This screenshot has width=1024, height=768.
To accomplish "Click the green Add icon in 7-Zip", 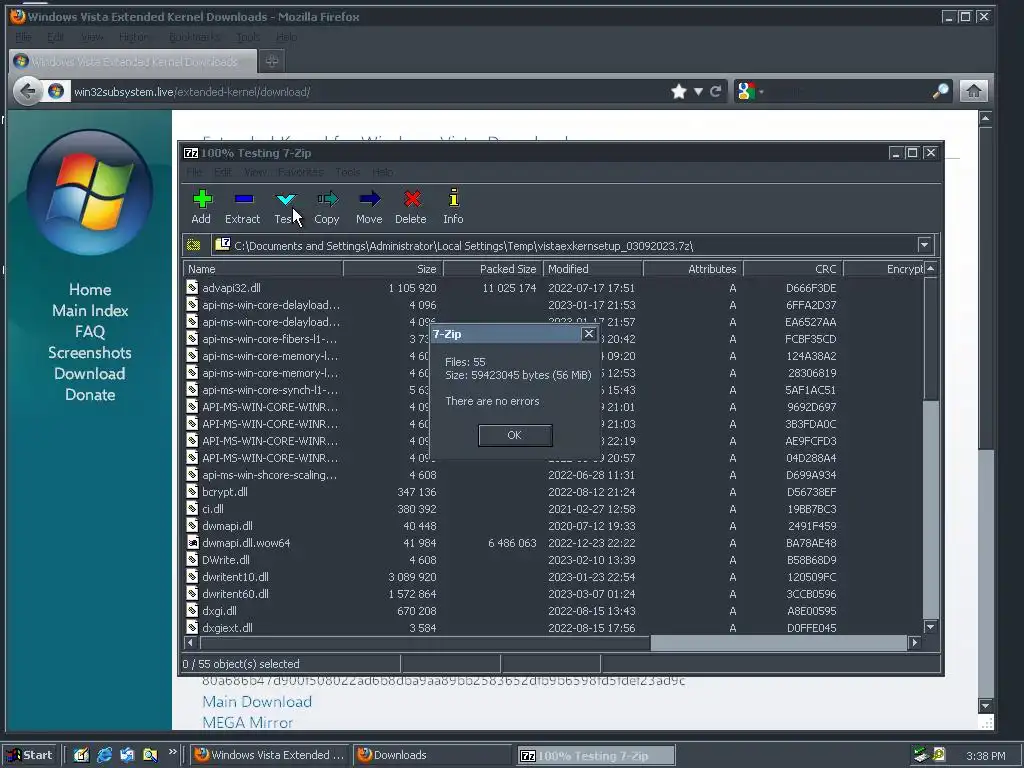I will pos(202,199).
